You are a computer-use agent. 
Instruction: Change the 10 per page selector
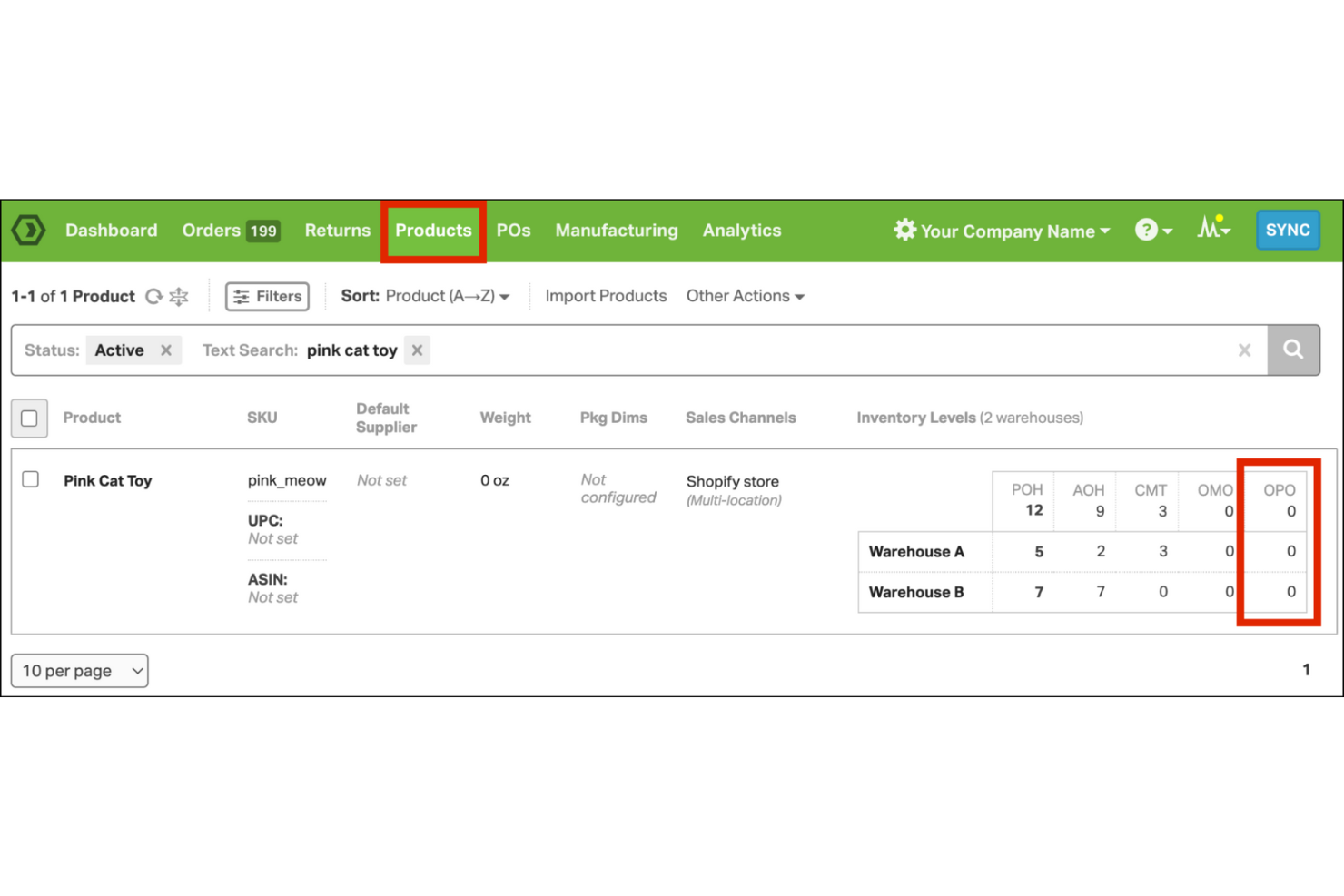point(79,671)
